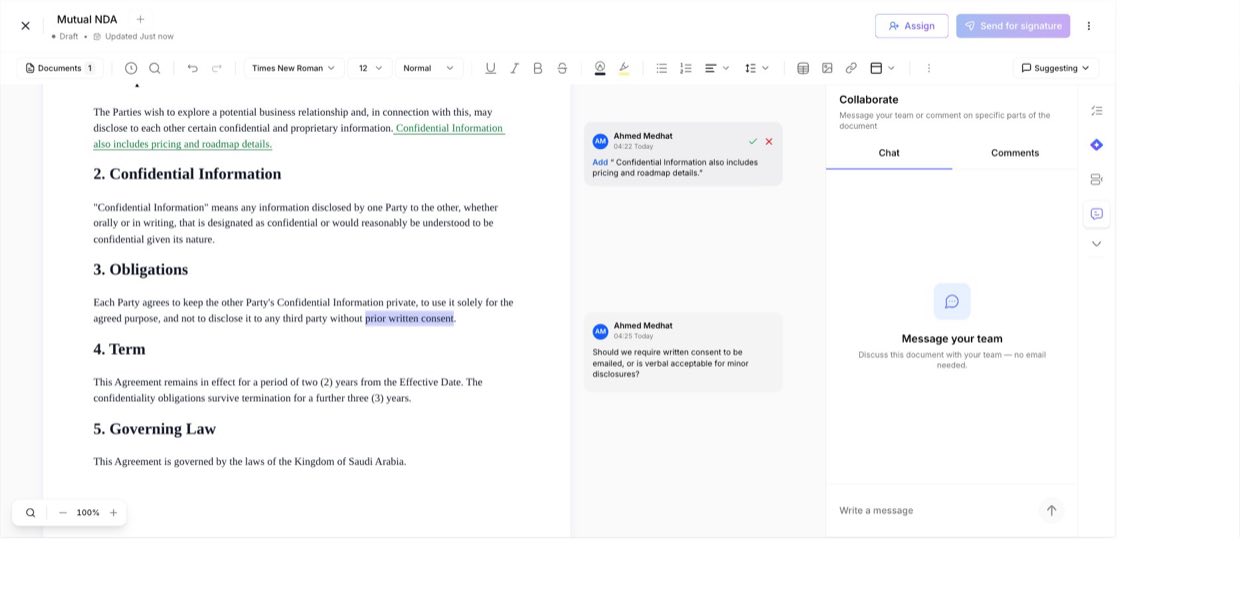
Task: Switch to the Chat tab
Action: pos(889,153)
